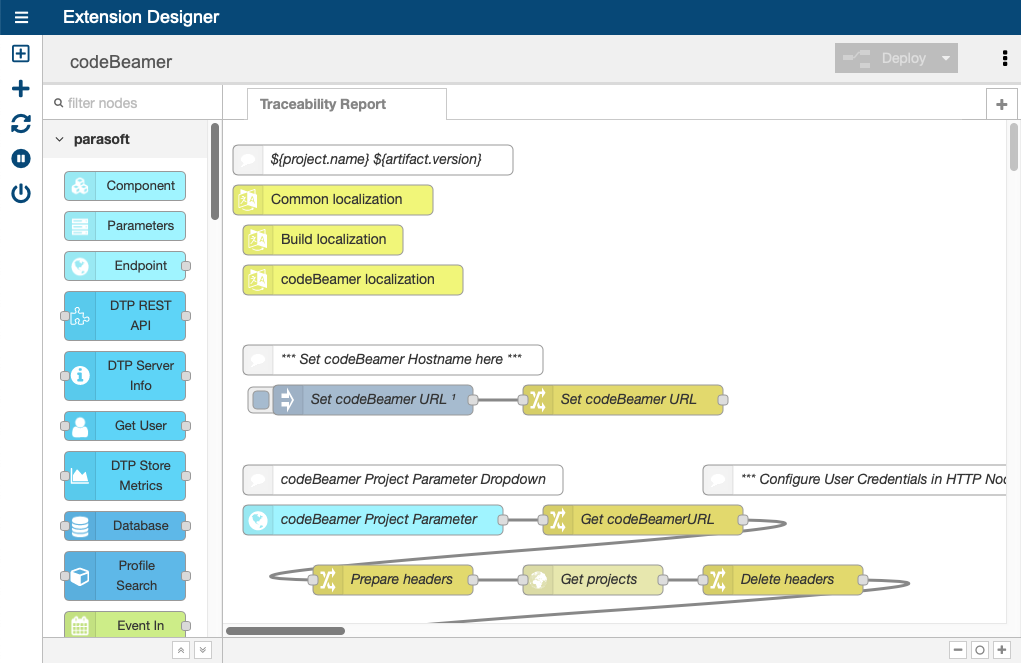Screen dimensions: 1021x663
Task: Trigger the Set codeBeamer URL inject button
Action: (260, 400)
